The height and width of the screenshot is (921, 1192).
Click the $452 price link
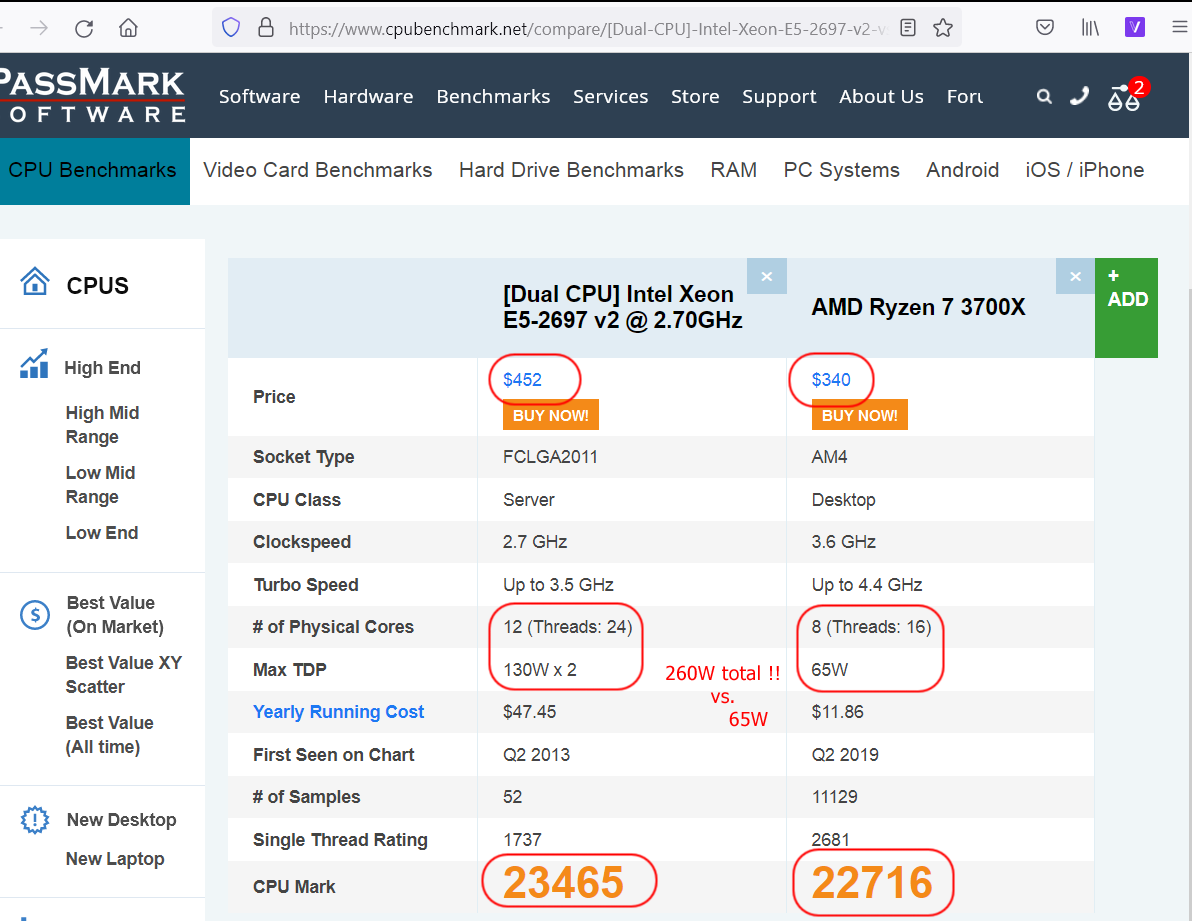coord(522,380)
